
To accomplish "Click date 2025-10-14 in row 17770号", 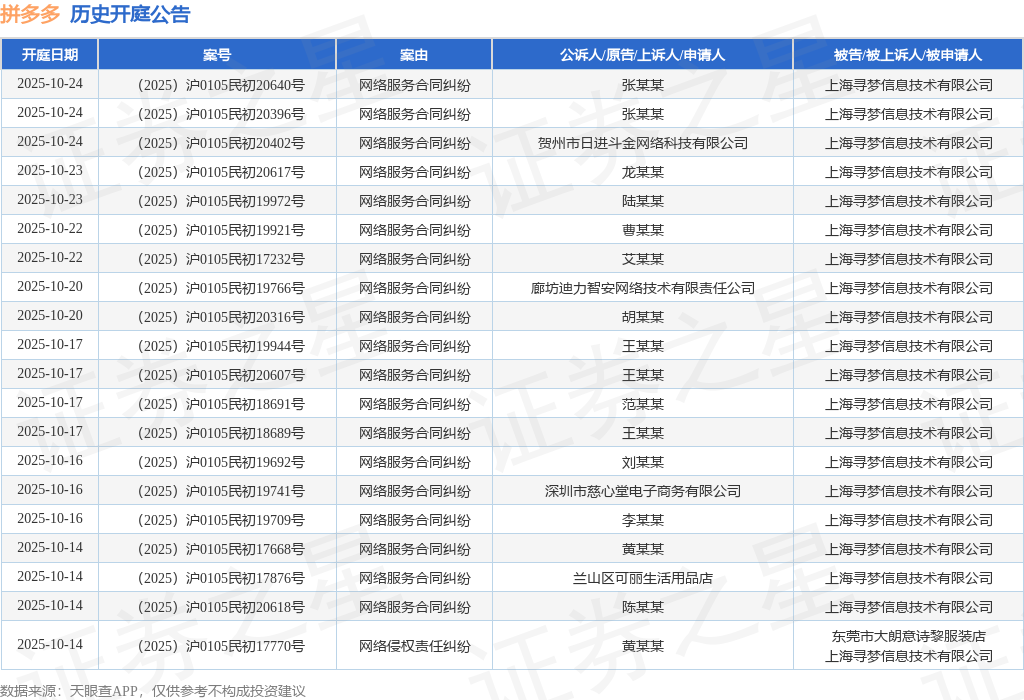I will click(x=50, y=644).
